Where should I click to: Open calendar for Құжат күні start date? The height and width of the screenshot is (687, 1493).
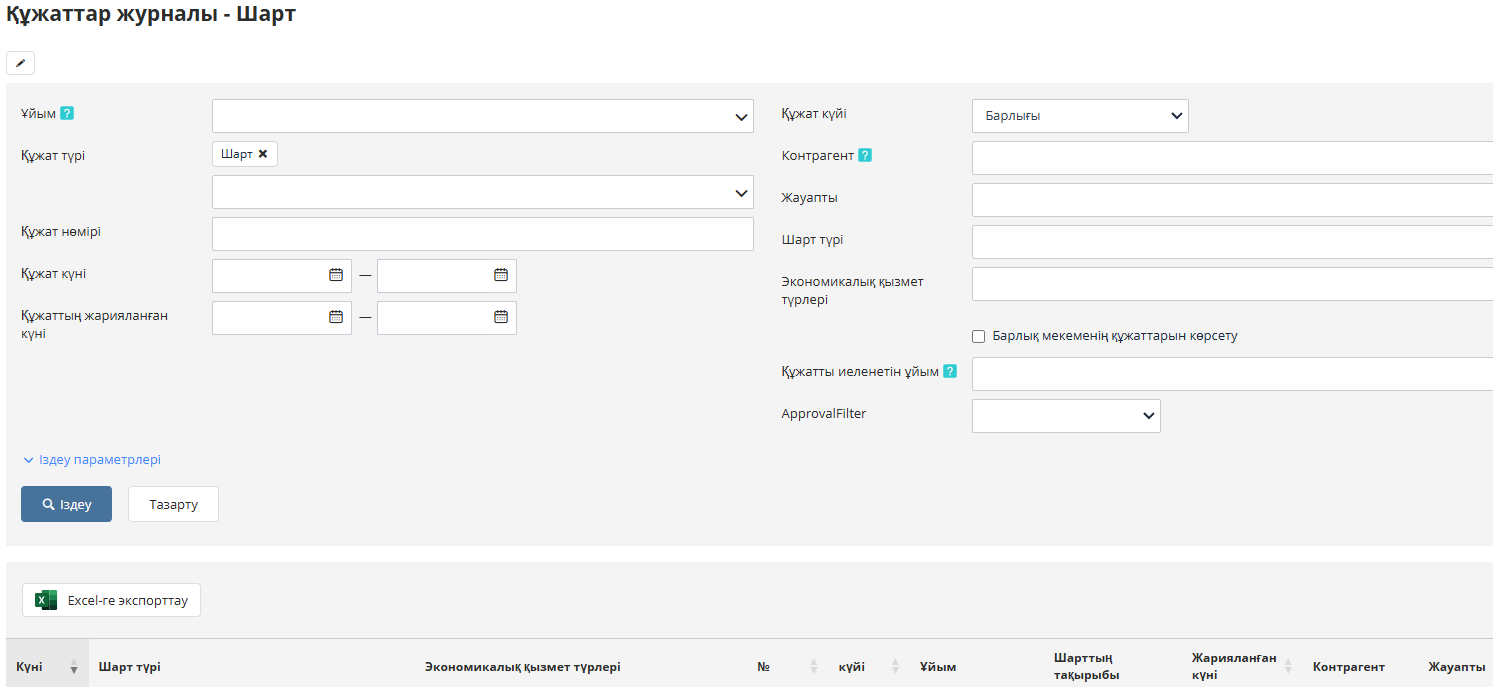pyautogui.click(x=336, y=275)
